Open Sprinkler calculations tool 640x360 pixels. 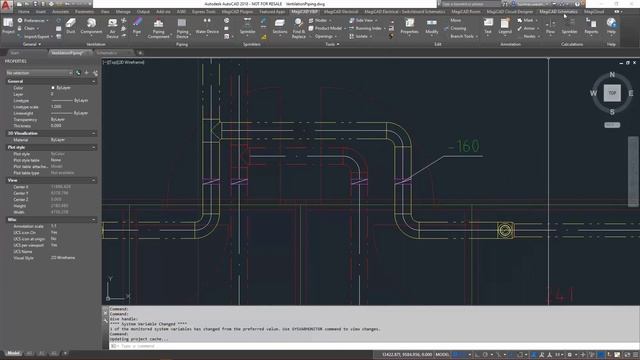point(569,26)
